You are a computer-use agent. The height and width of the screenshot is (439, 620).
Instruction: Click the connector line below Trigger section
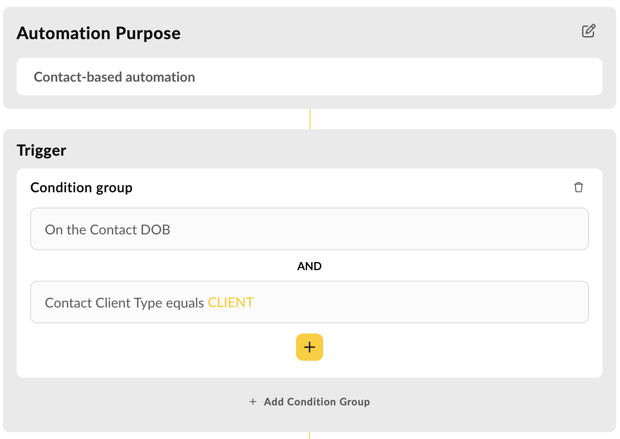point(310,435)
